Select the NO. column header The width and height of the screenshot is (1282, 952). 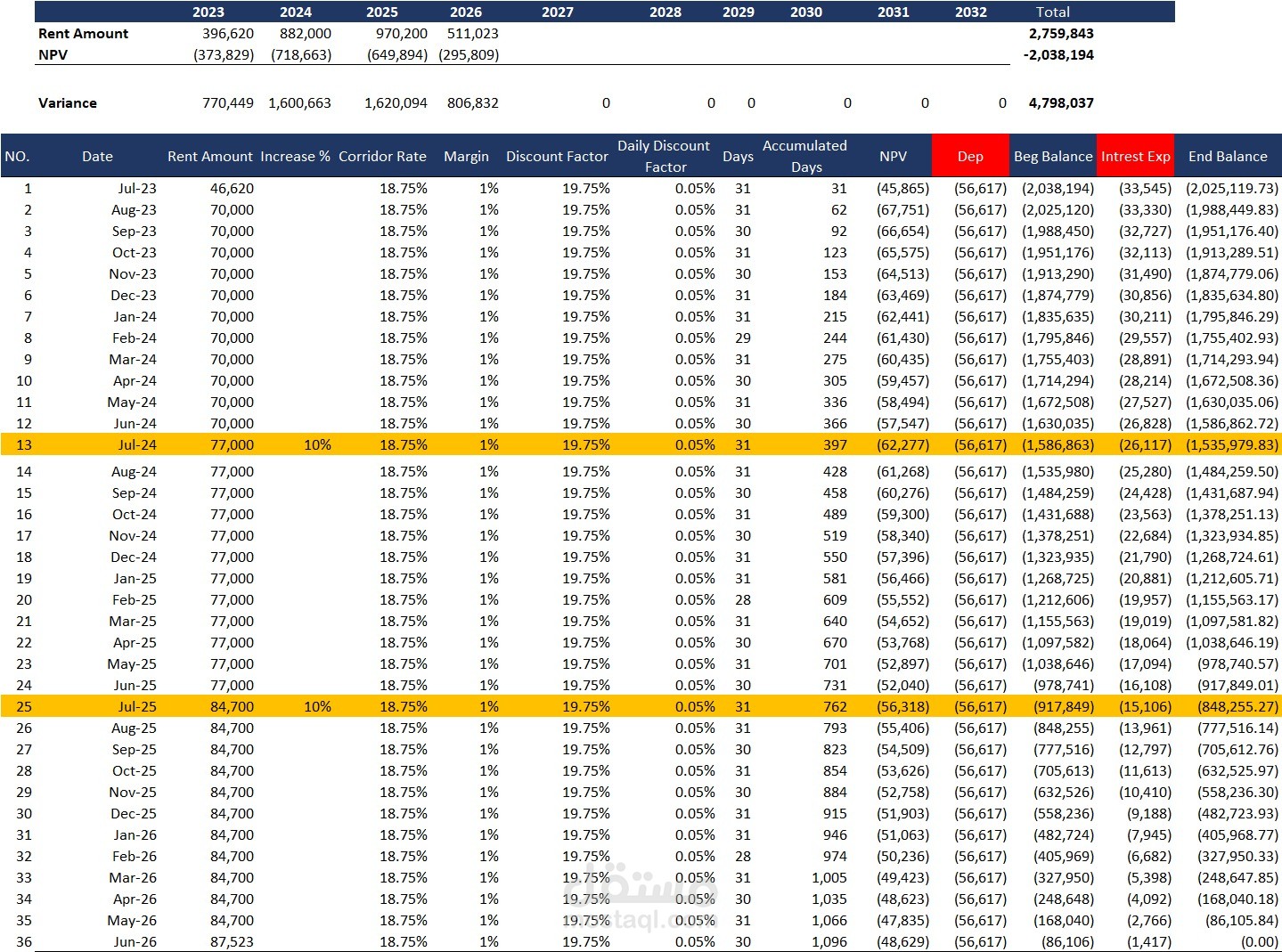(17, 156)
